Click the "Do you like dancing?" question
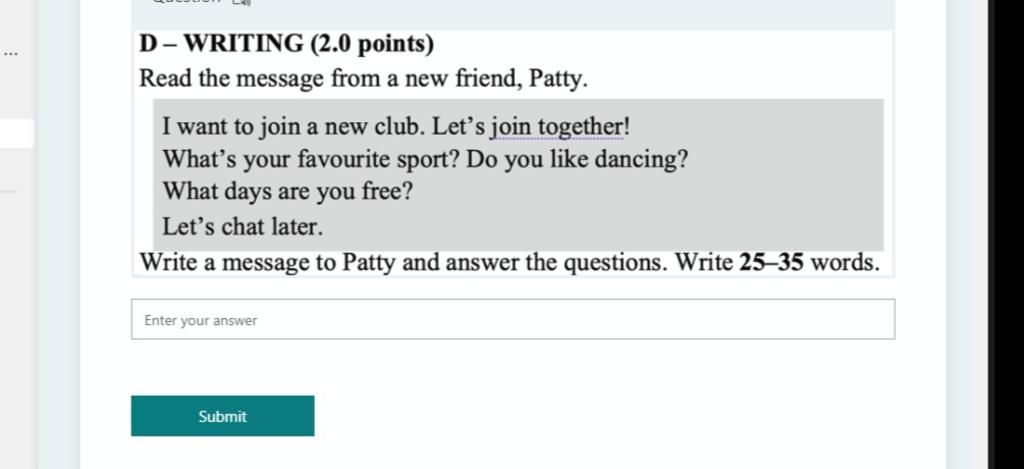 tap(577, 159)
